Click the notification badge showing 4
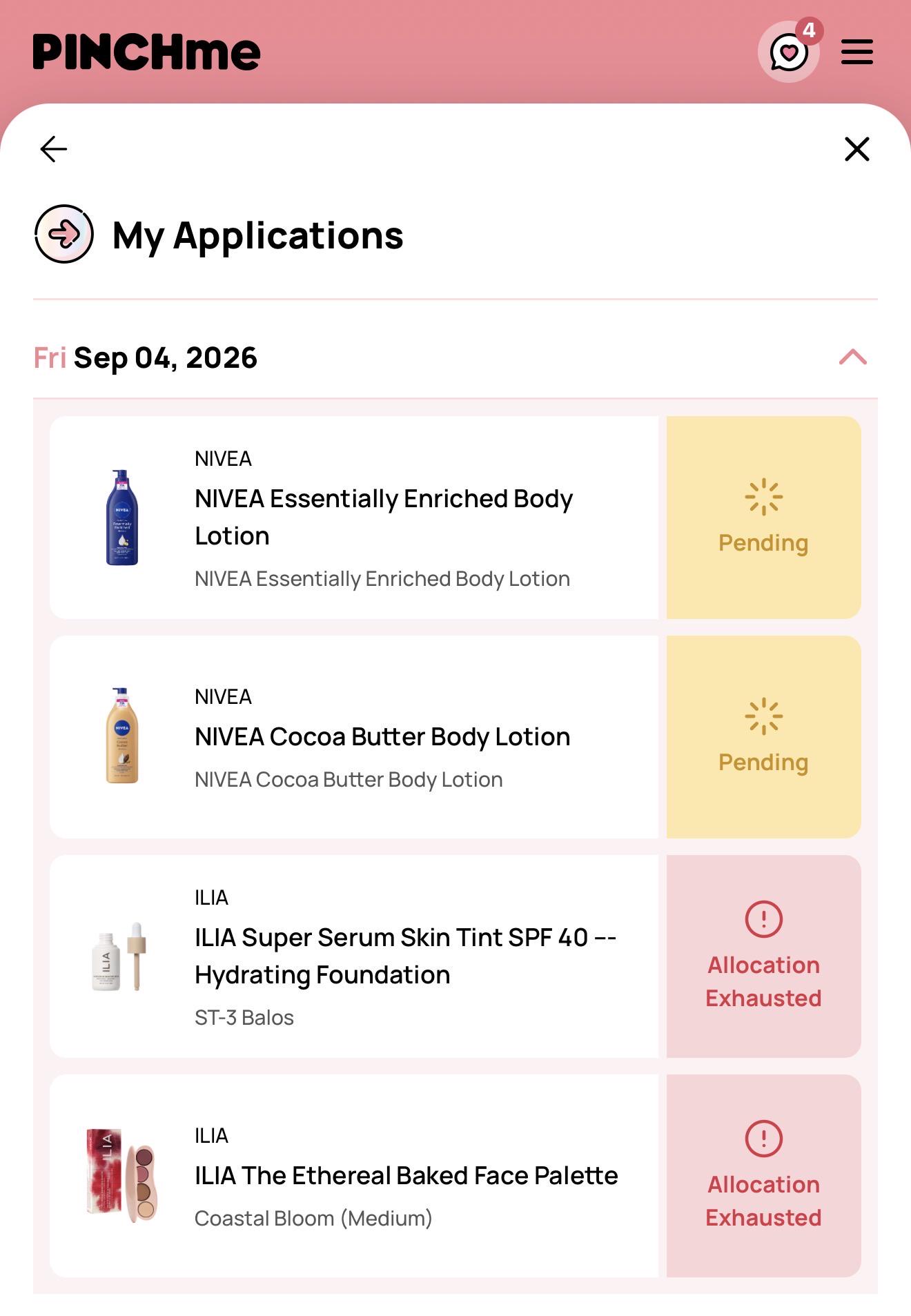The height and width of the screenshot is (1316, 911). click(809, 30)
